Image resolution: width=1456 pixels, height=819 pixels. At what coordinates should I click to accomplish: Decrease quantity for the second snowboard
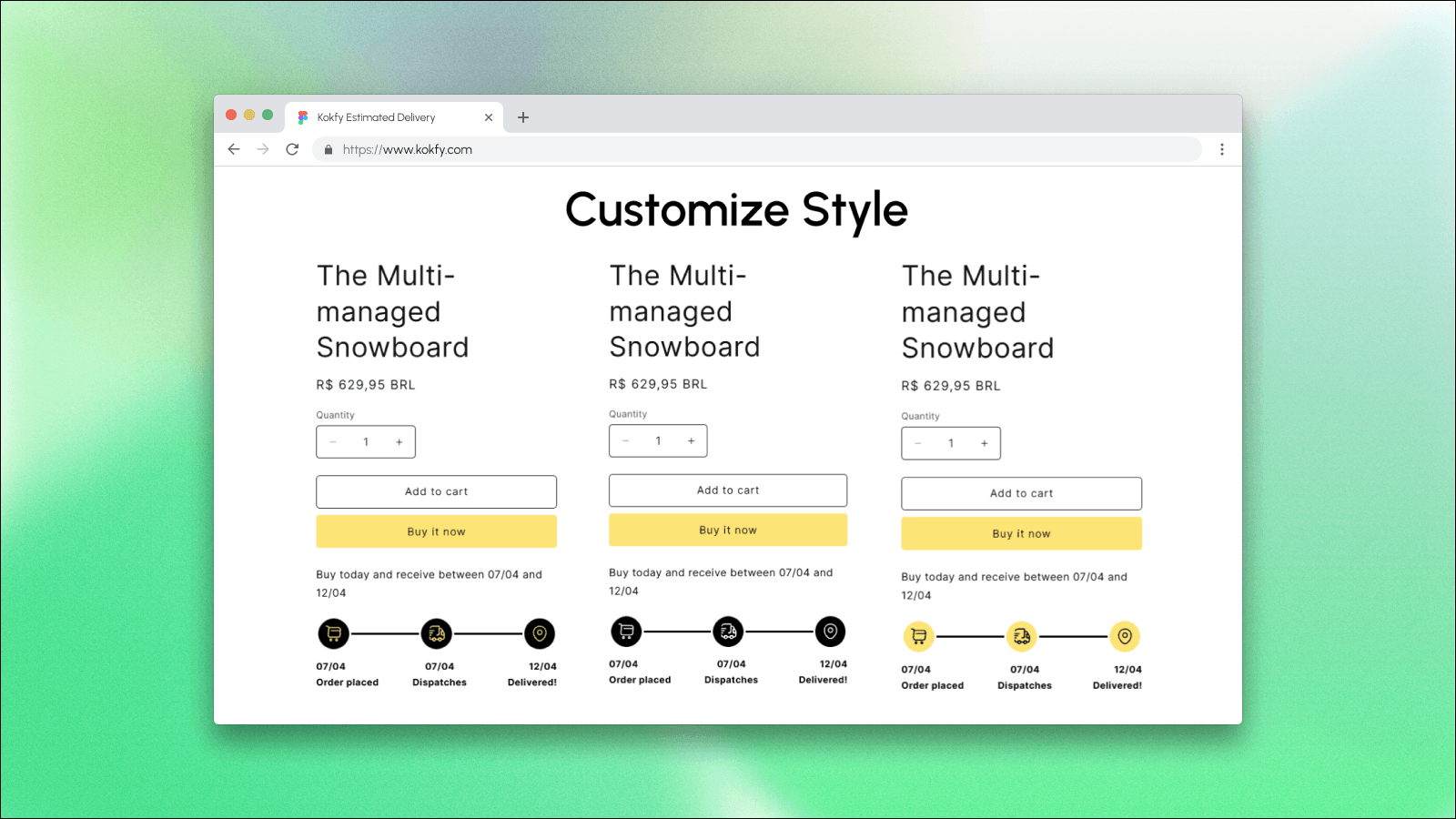coord(625,440)
